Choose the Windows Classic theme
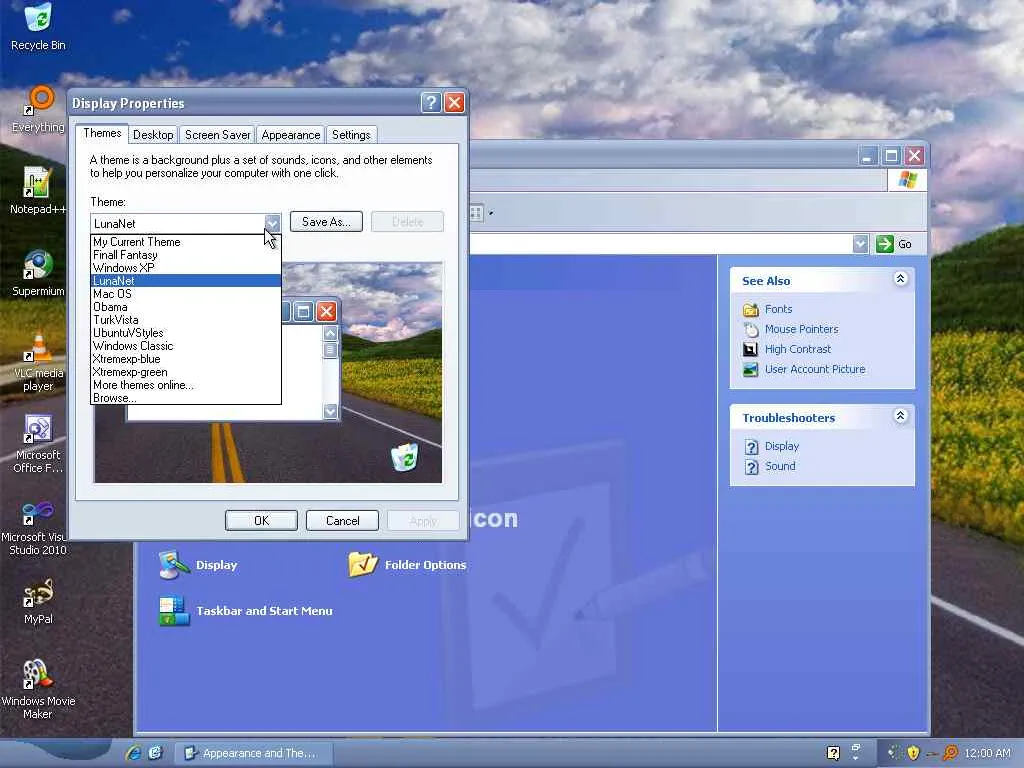This screenshot has width=1024, height=768. pyautogui.click(x=185, y=346)
